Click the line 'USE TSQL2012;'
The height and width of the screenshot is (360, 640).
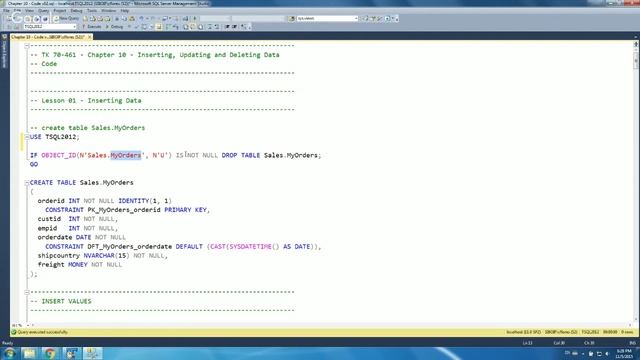point(55,137)
